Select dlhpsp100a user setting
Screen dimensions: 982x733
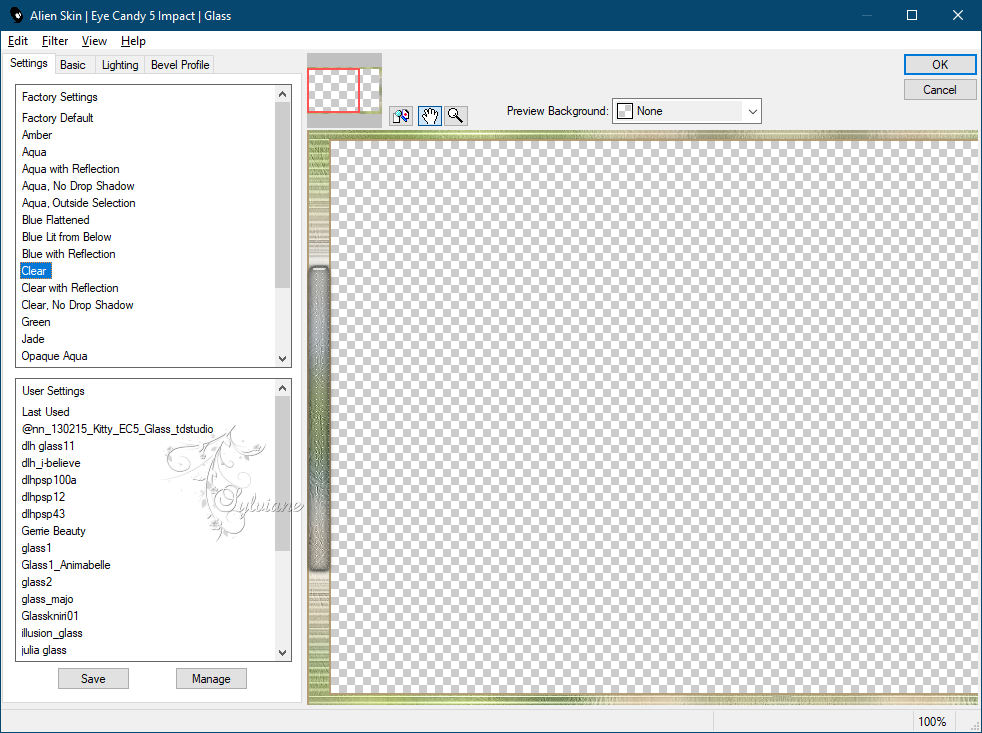click(x=49, y=480)
